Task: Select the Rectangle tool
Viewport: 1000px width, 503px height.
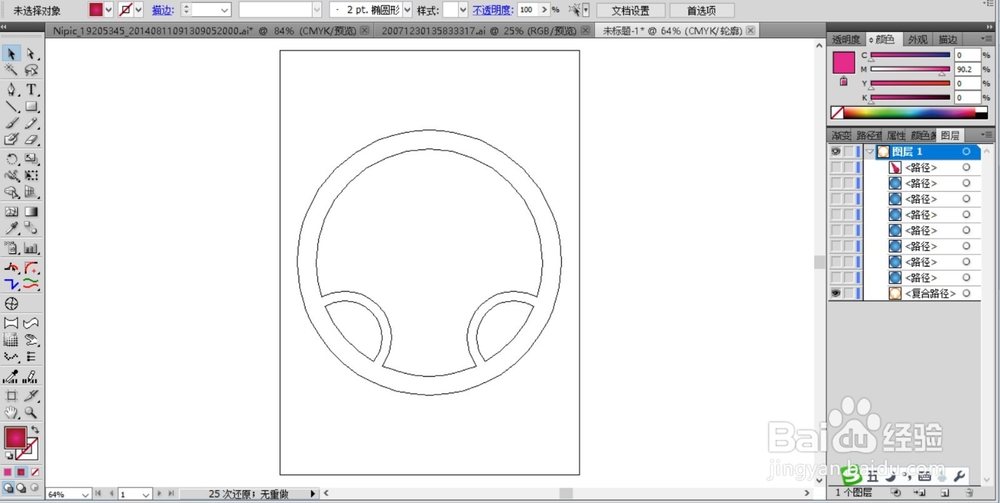Action: (31, 106)
